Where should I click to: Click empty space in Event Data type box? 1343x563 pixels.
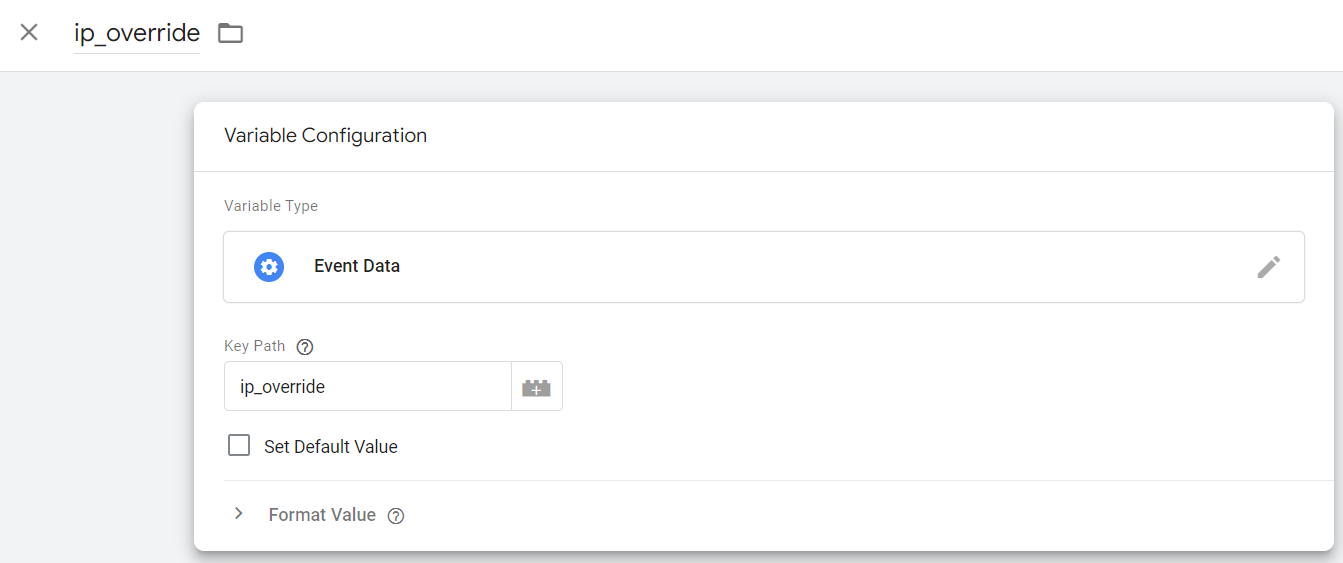[800, 267]
